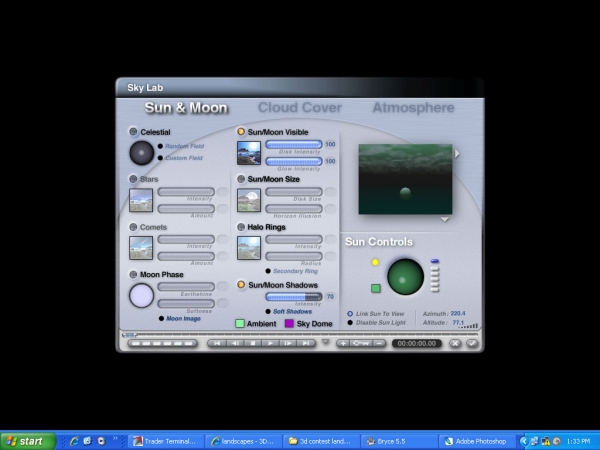Click the Altitude value 77.1
The width and height of the screenshot is (600, 450).
[x=458, y=323]
